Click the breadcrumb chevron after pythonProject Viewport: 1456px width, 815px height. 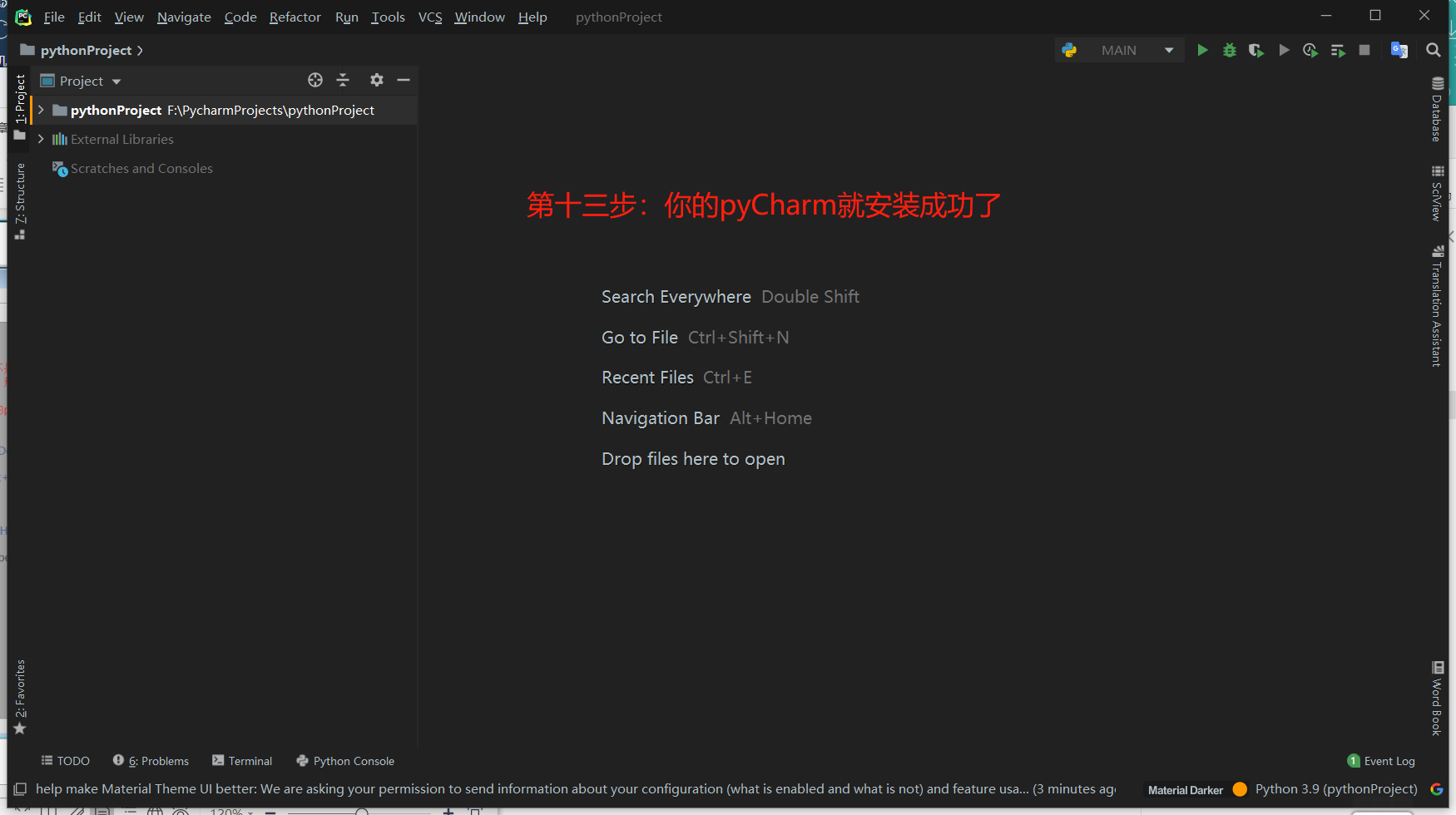pos(140,51)
